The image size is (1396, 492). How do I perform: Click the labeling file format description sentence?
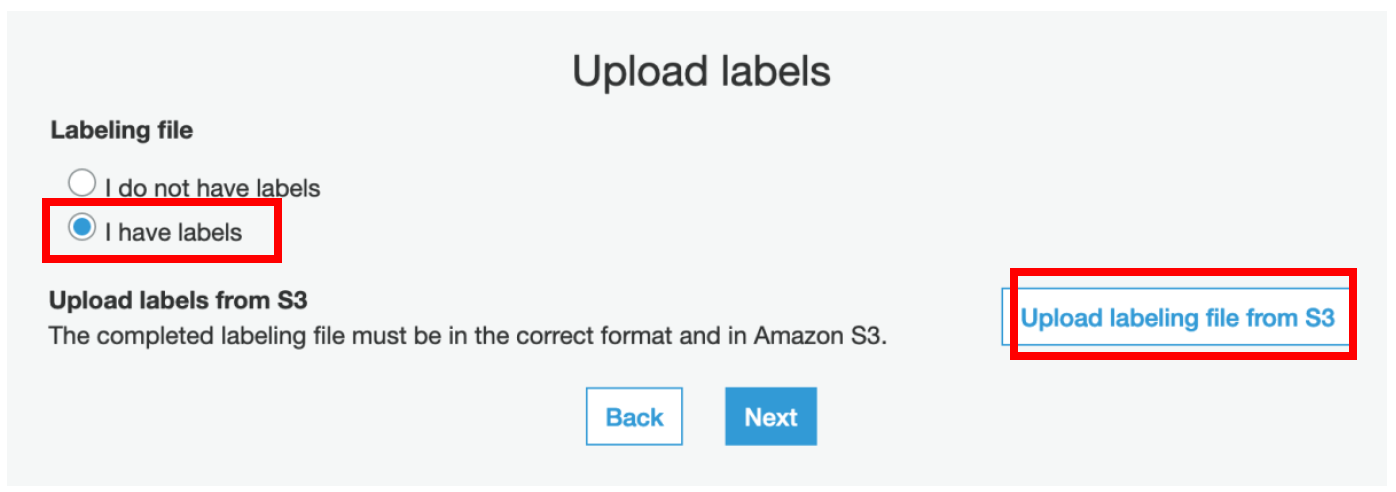(x=468, y=335)
